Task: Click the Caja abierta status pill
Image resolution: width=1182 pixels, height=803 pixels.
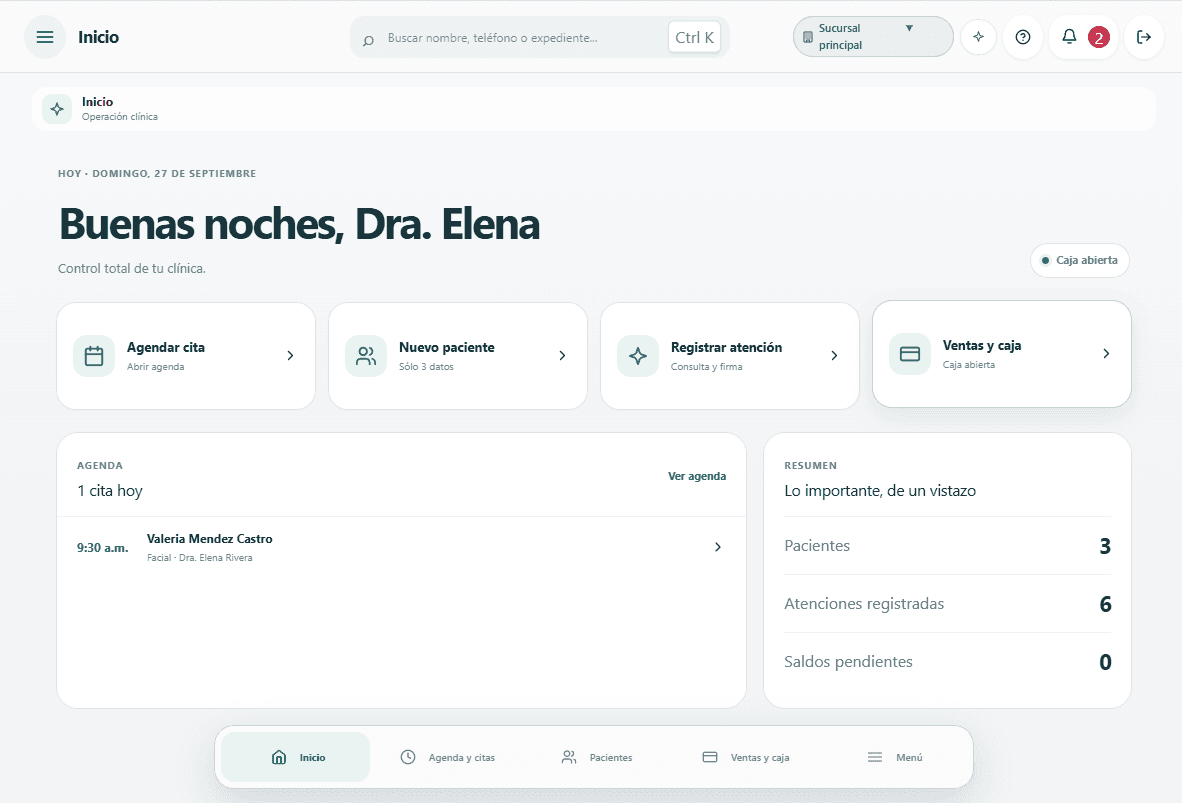Action: [x=1079, y=260]
